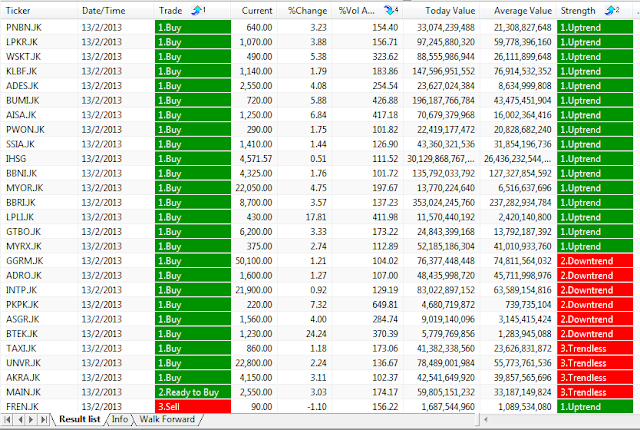The image size is (640, 430).
Task: Click the 196,187,766,784 Today Value cell
Action: coord(443,100)
